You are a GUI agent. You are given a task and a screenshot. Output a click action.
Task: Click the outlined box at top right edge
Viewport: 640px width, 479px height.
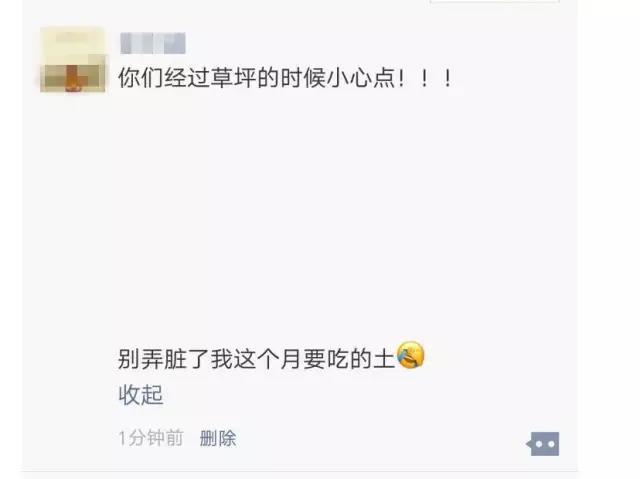point(495,1)
